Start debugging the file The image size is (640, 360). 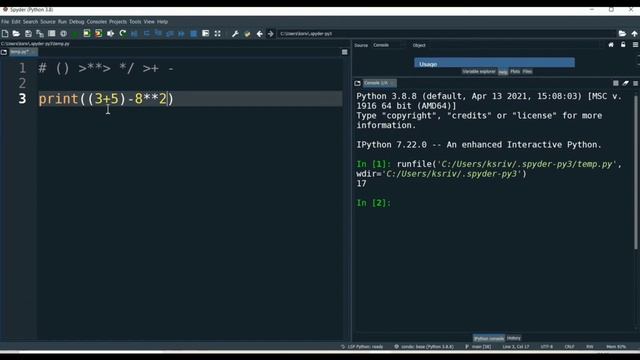pyautogui.click(x=134, y=34)
